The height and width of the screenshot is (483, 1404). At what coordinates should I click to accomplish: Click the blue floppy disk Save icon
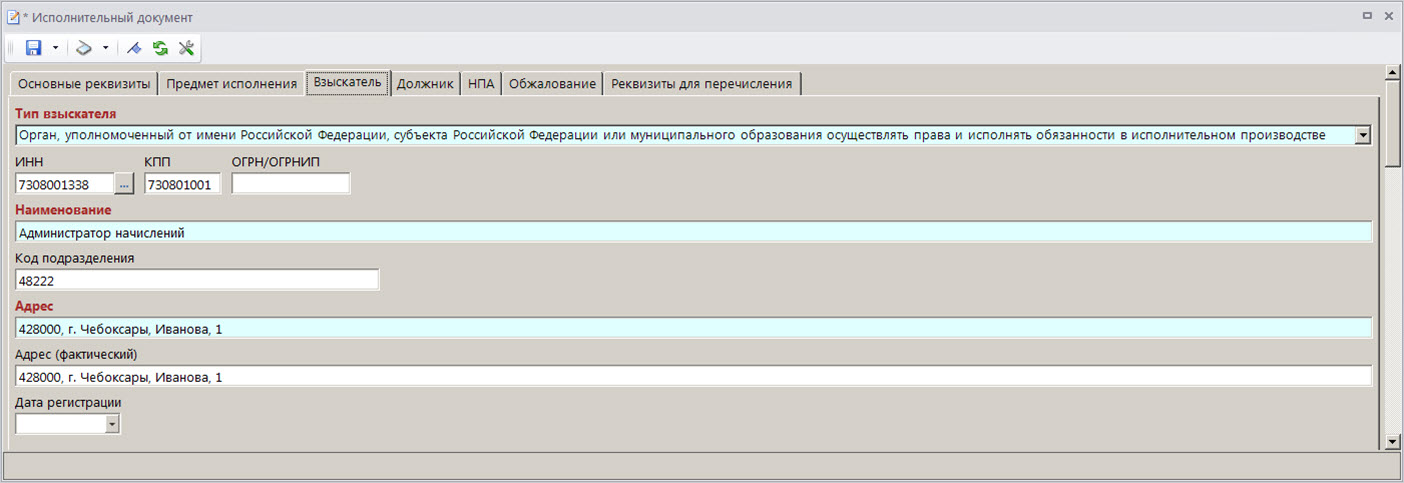(33, 48)
